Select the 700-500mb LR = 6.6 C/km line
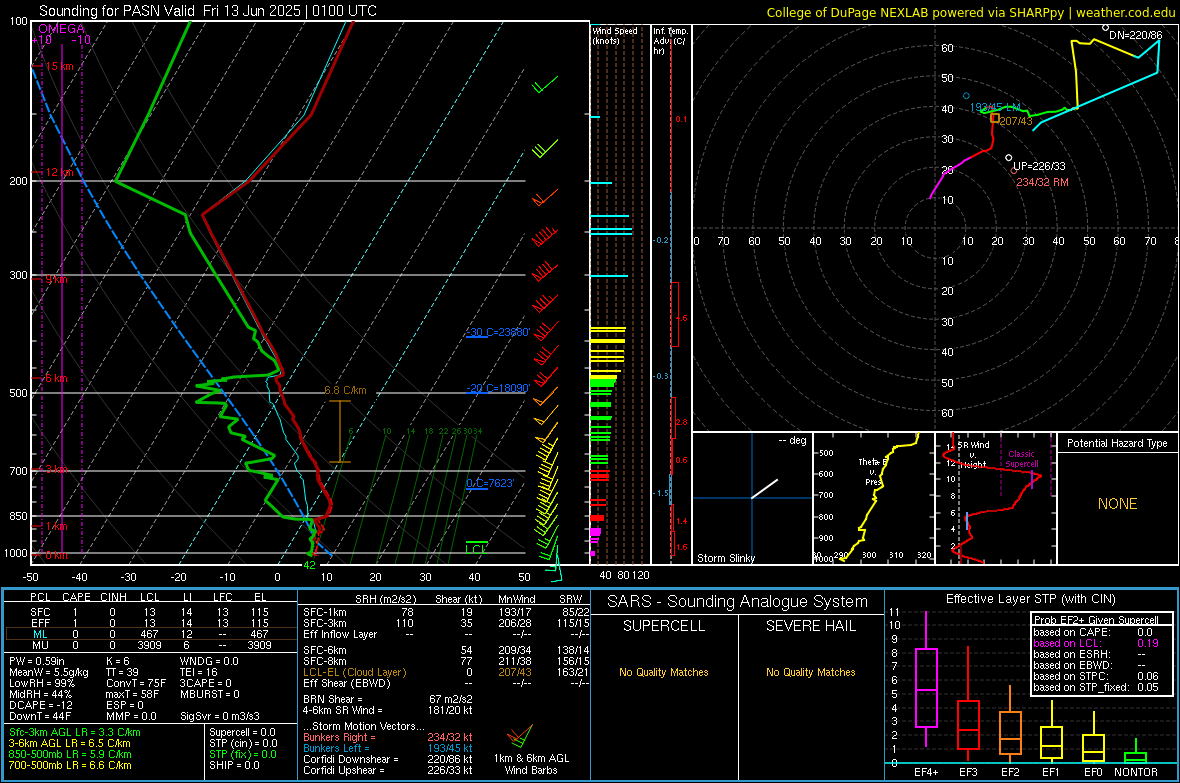 click(70, 765)
